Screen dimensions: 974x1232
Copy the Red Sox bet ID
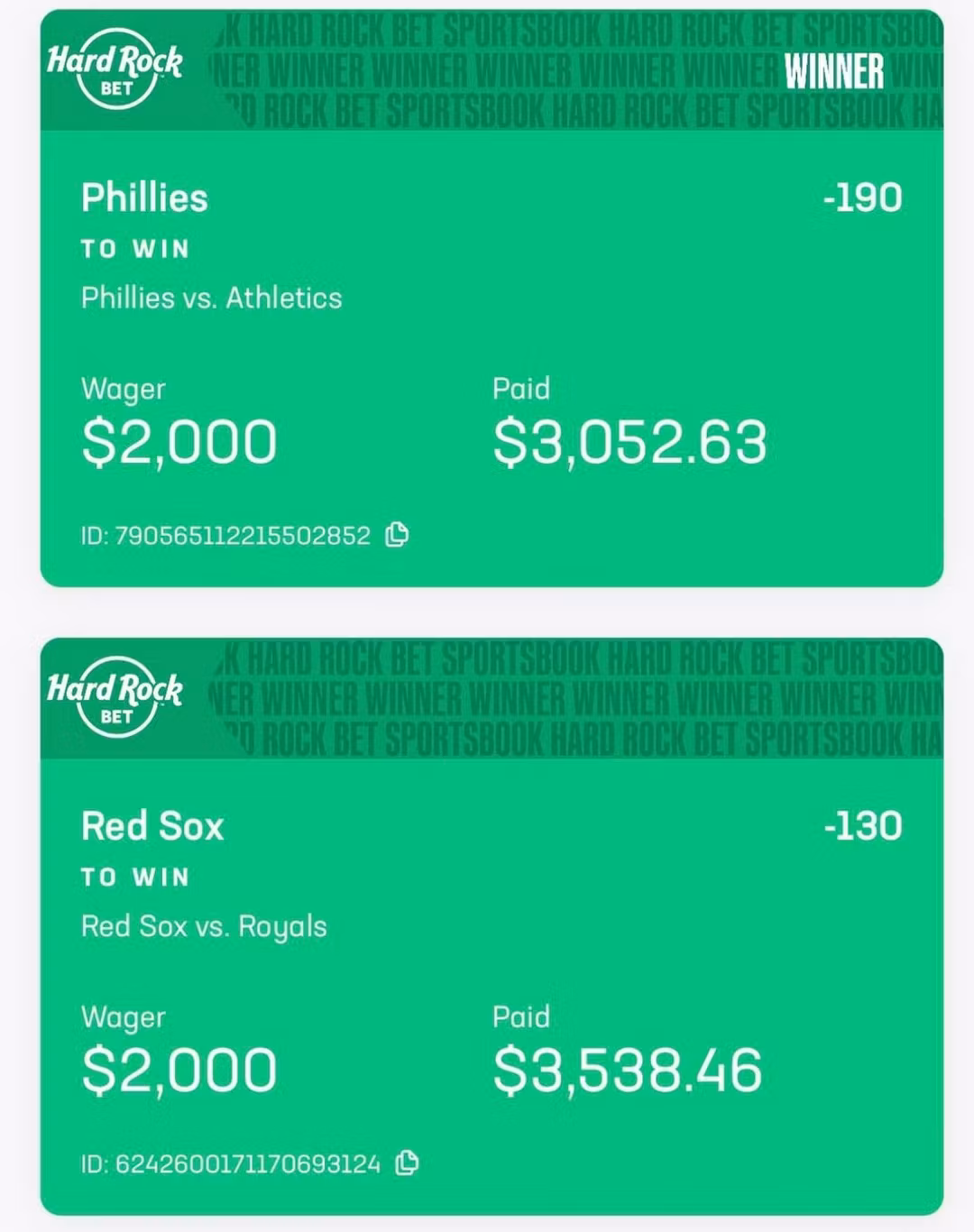(x=408, y=1163)
